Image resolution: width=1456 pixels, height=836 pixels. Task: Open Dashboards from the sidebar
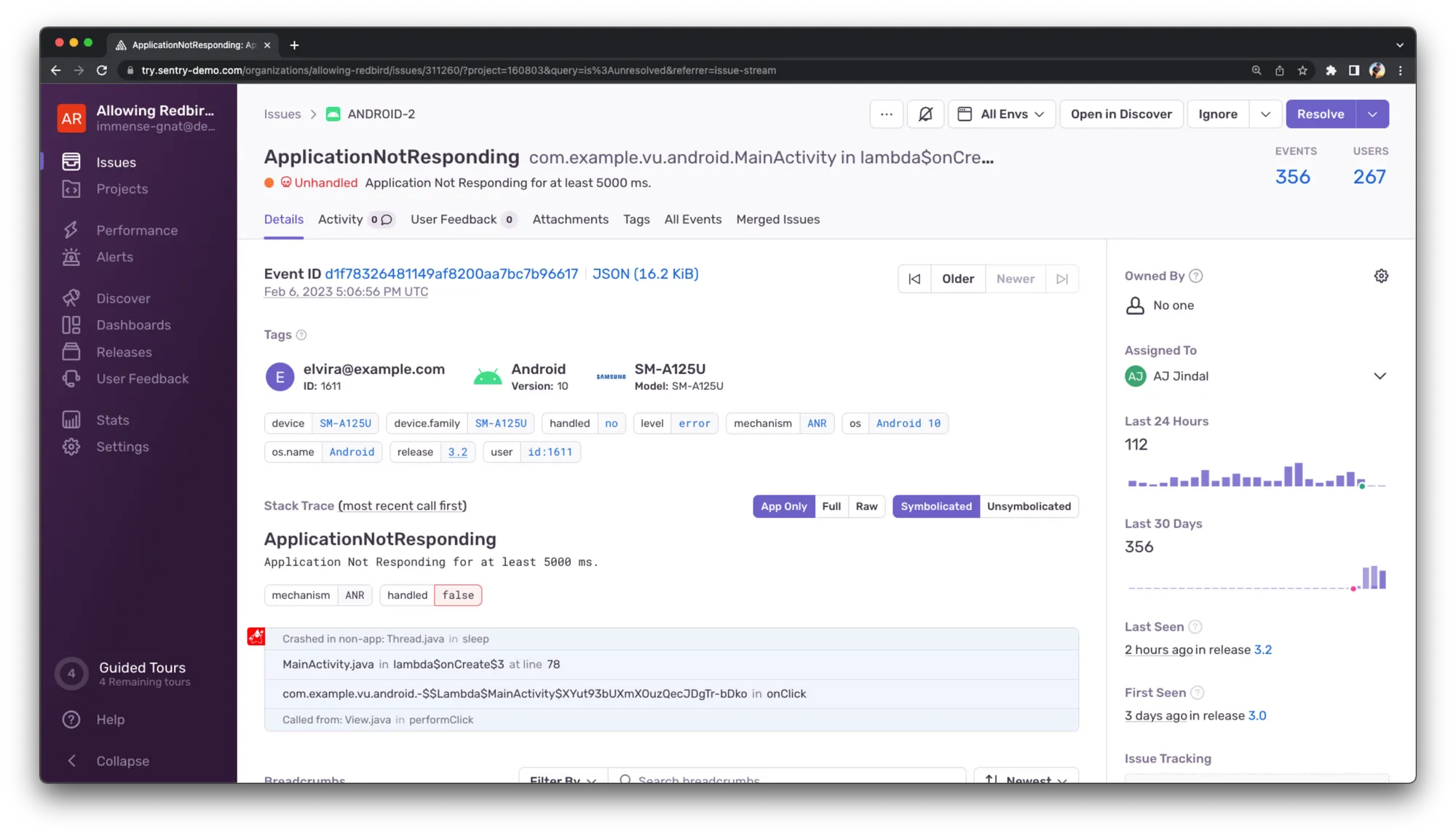133,325
